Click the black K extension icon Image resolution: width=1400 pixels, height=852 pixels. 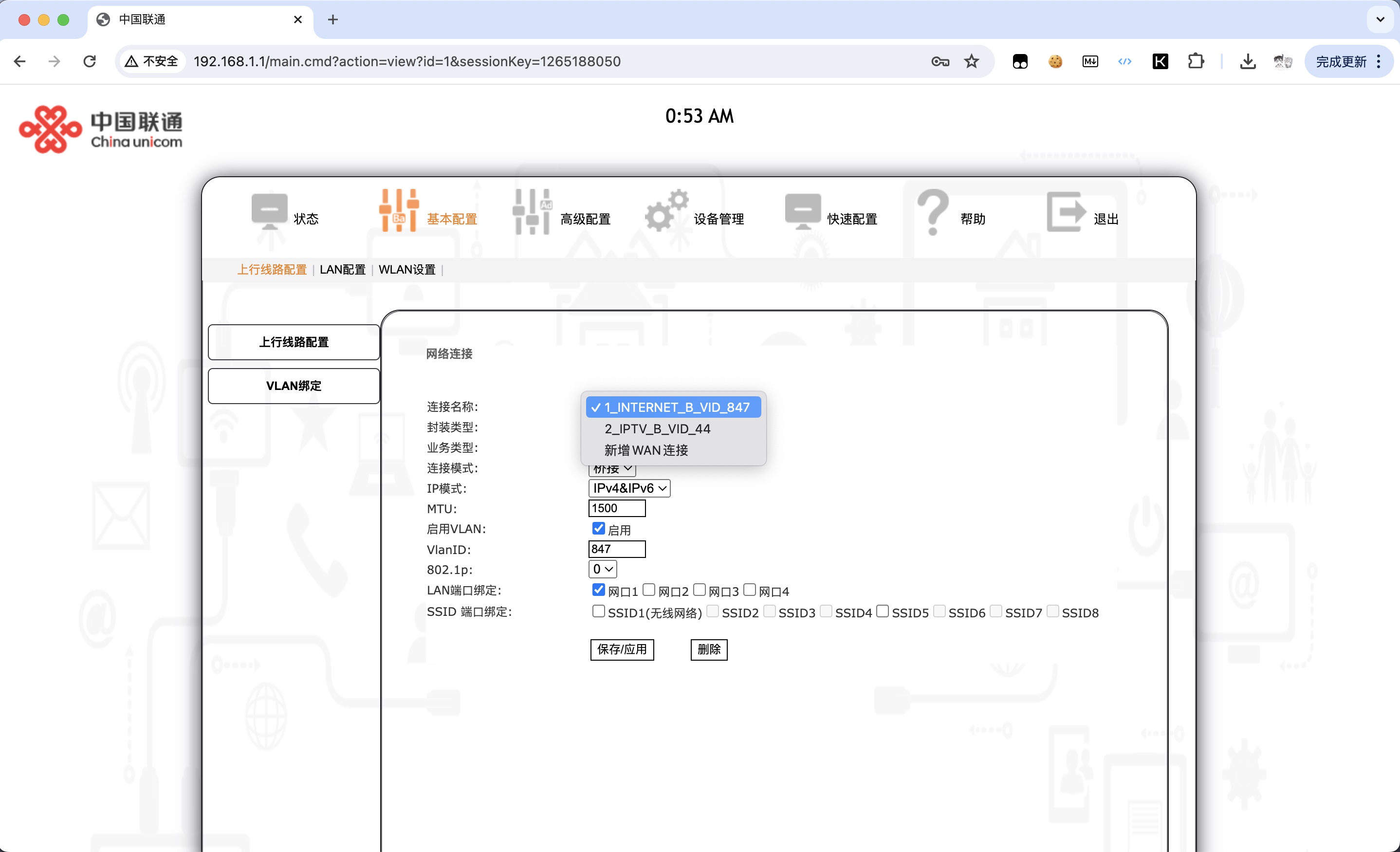pos(1160,61)
